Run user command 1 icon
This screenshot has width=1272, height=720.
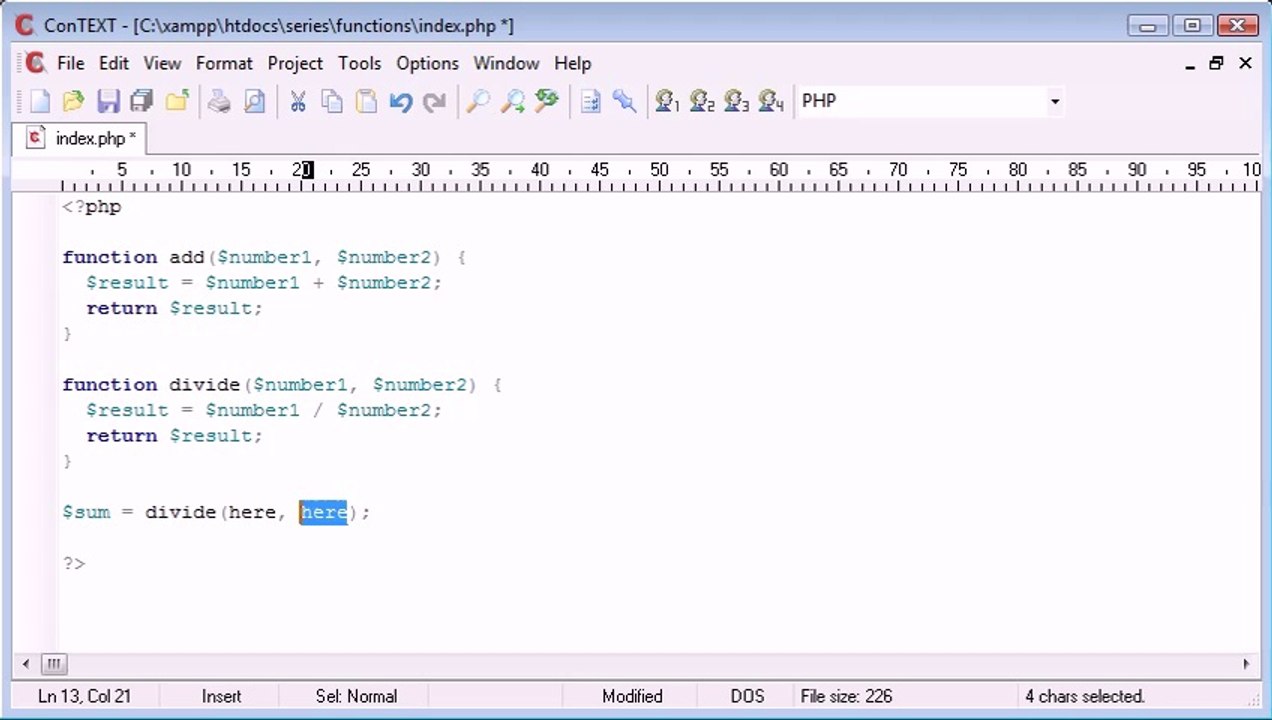click(667, 101)
